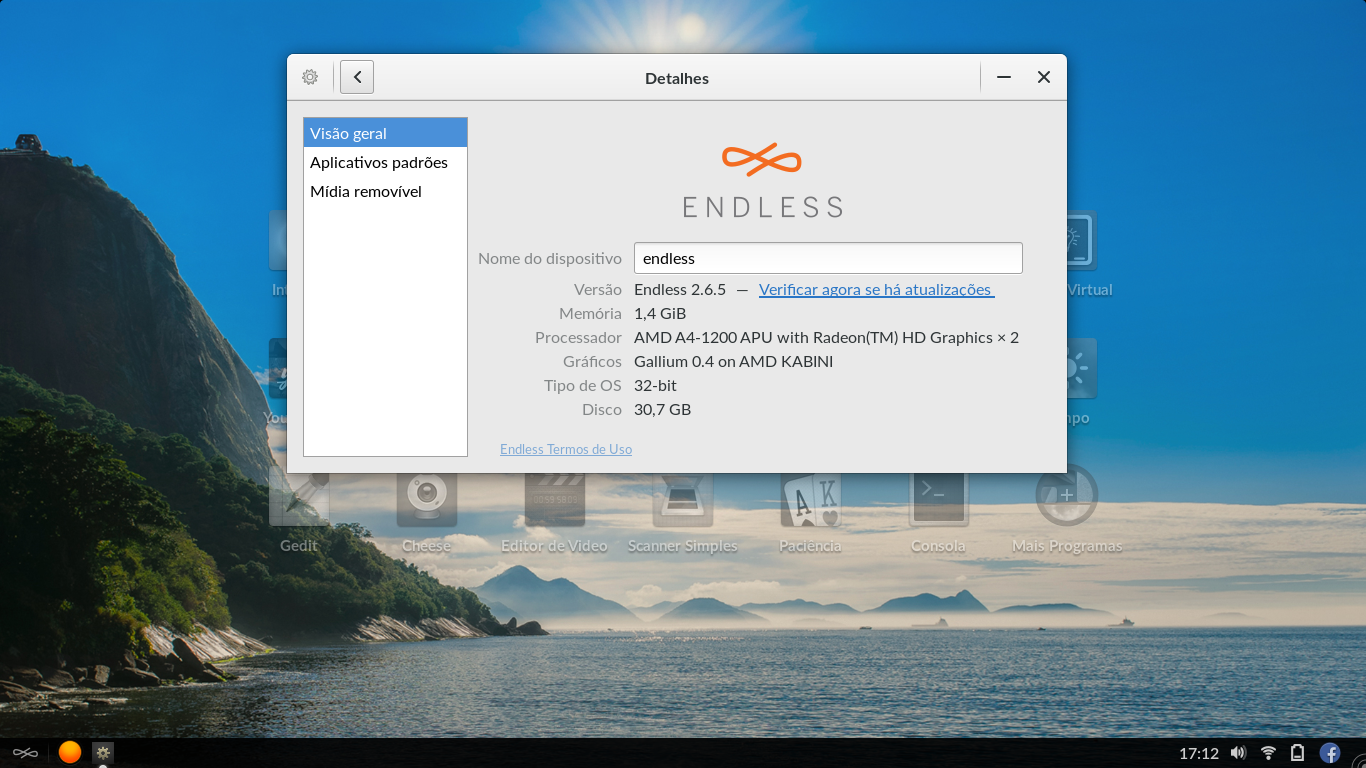
Task: Click the Endless infinity icon in taskbar
Action: 25,753
